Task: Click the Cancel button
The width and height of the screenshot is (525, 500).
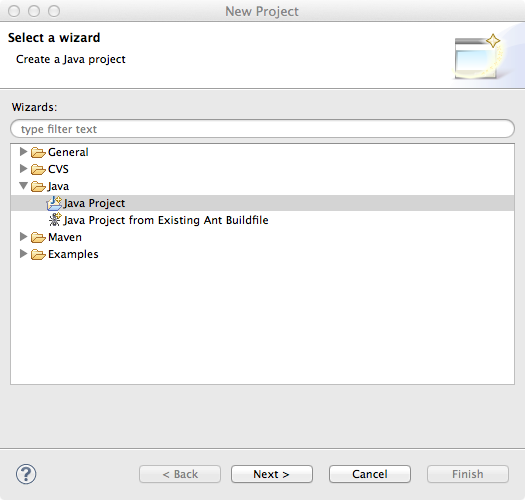Action: (x=370, y=474)
